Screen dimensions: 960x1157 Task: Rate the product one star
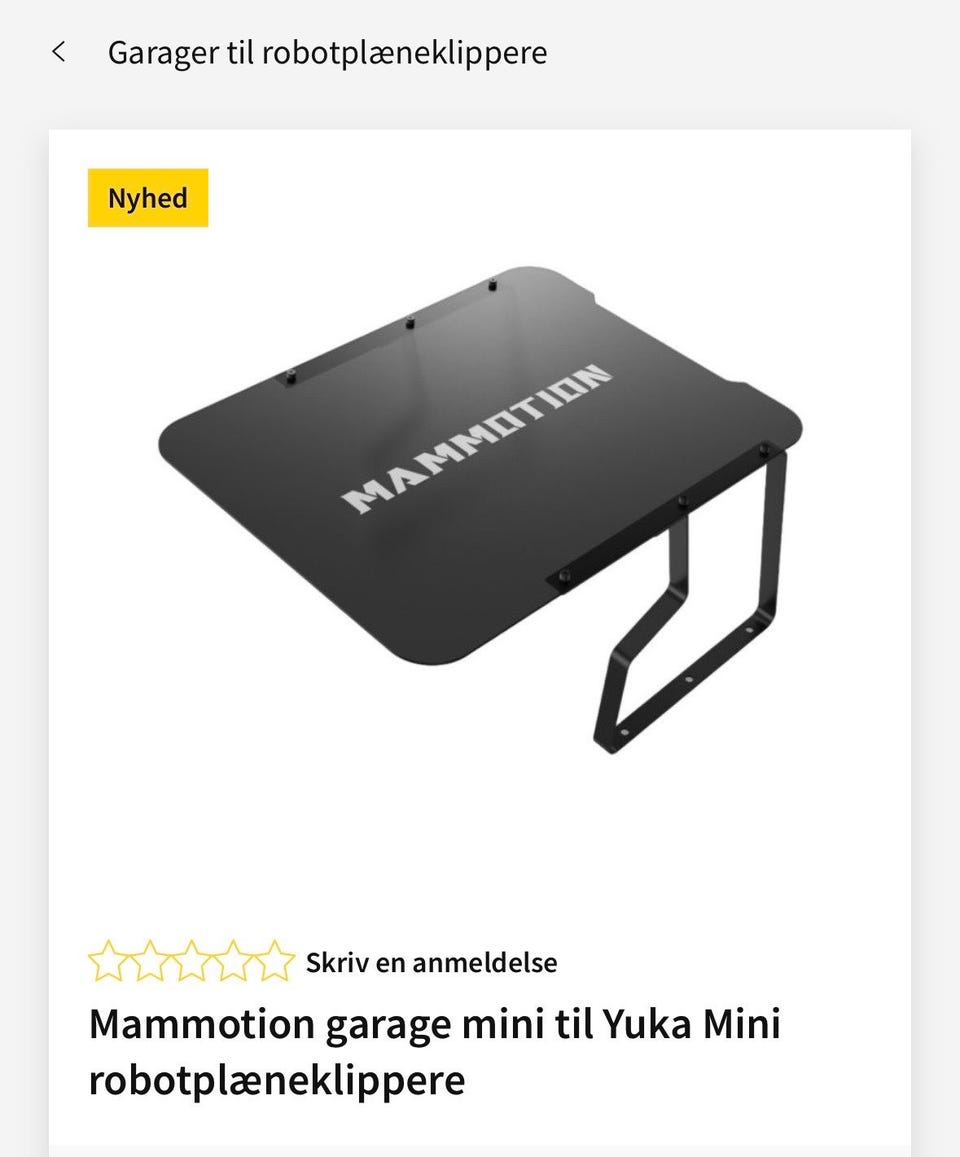click(x=107, y=961)
